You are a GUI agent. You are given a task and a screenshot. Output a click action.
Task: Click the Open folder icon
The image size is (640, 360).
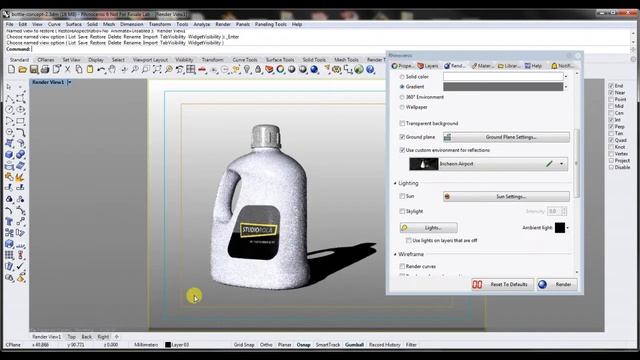coord(23,69)
